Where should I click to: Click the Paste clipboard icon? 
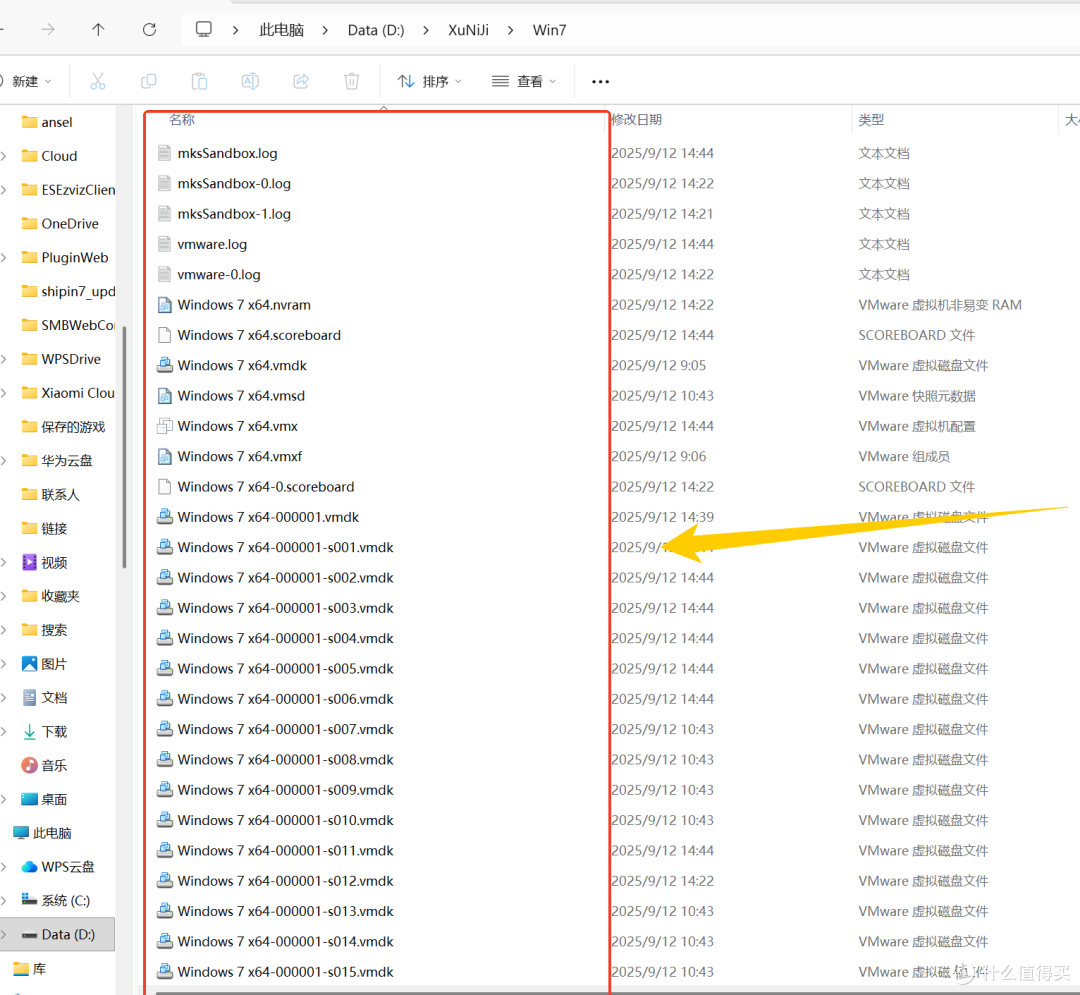click(x=199, y=81)
